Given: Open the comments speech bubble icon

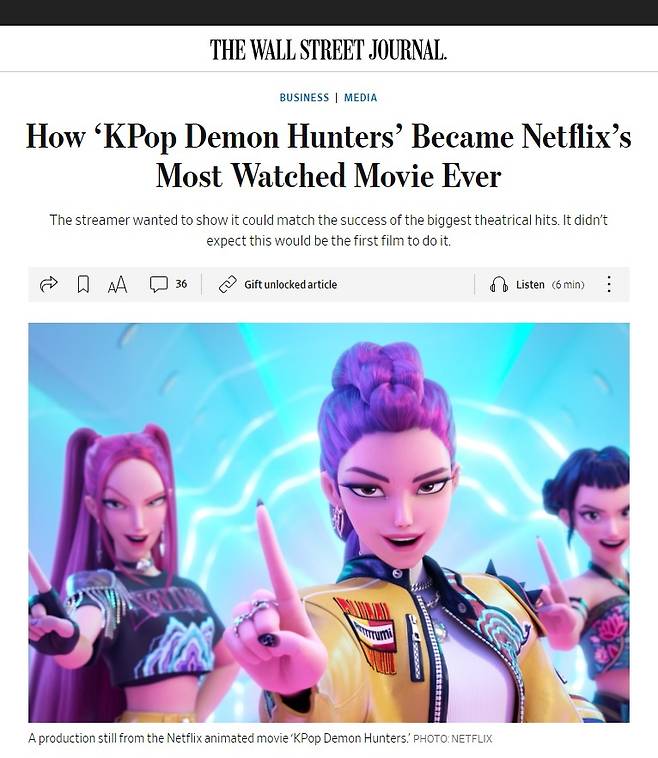Looking at the screenshot, I should pos(159,284).
